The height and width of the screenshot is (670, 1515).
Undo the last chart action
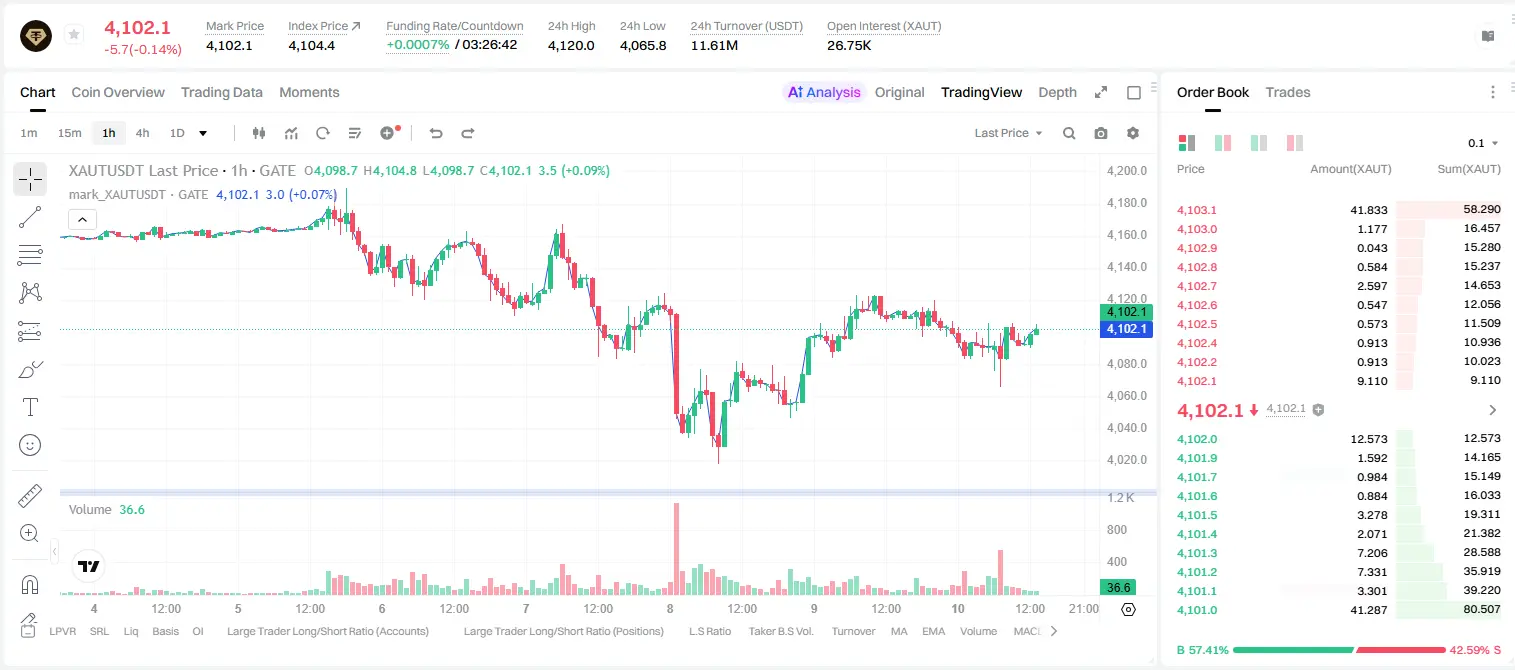[435, 133]
